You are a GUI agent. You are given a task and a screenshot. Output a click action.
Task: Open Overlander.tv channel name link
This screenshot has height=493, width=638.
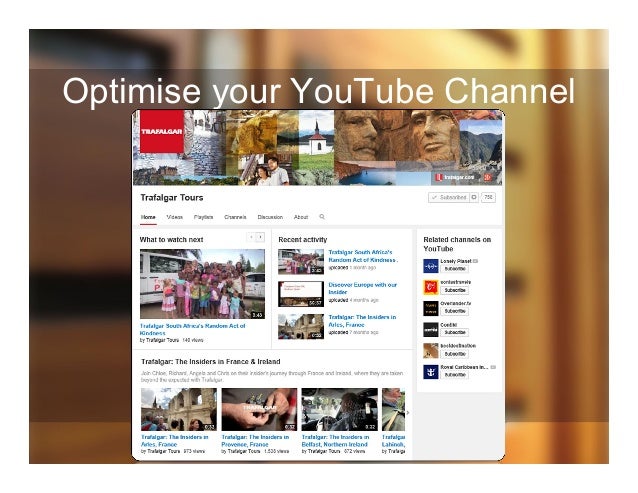click(456, 303)
